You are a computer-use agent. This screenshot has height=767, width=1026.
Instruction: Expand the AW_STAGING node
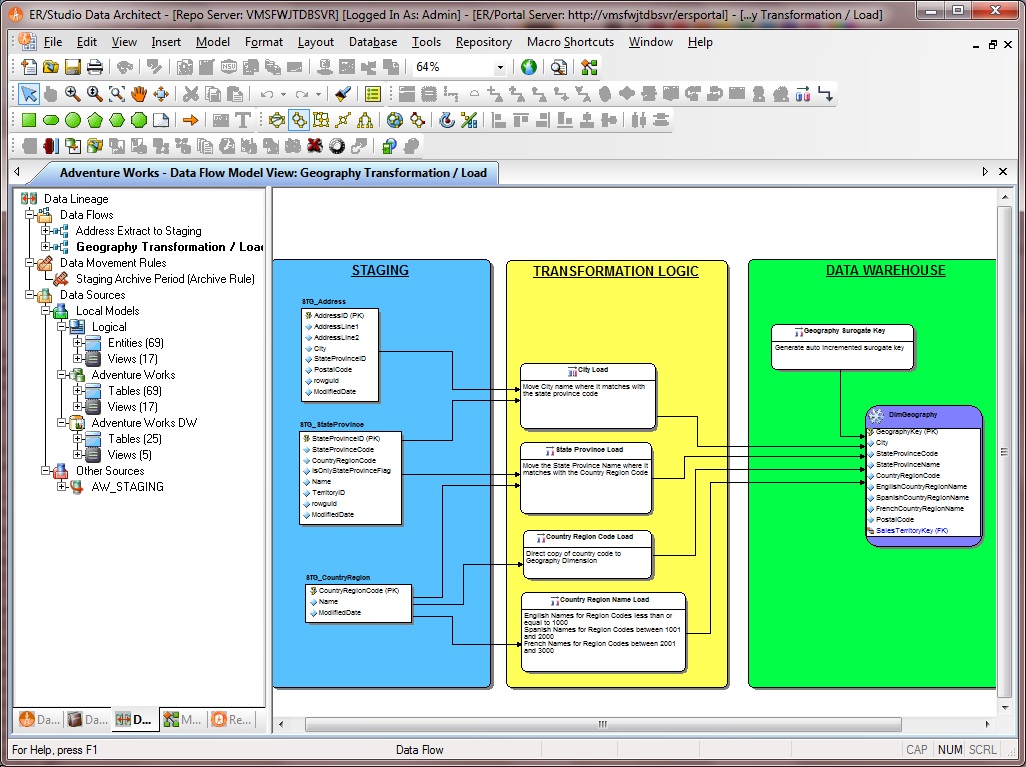coord(62,486)
